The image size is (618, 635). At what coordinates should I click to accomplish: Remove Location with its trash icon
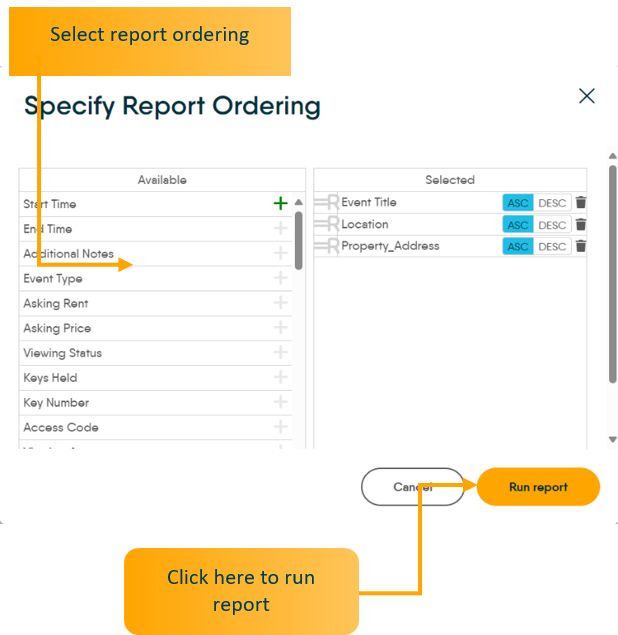581,225
